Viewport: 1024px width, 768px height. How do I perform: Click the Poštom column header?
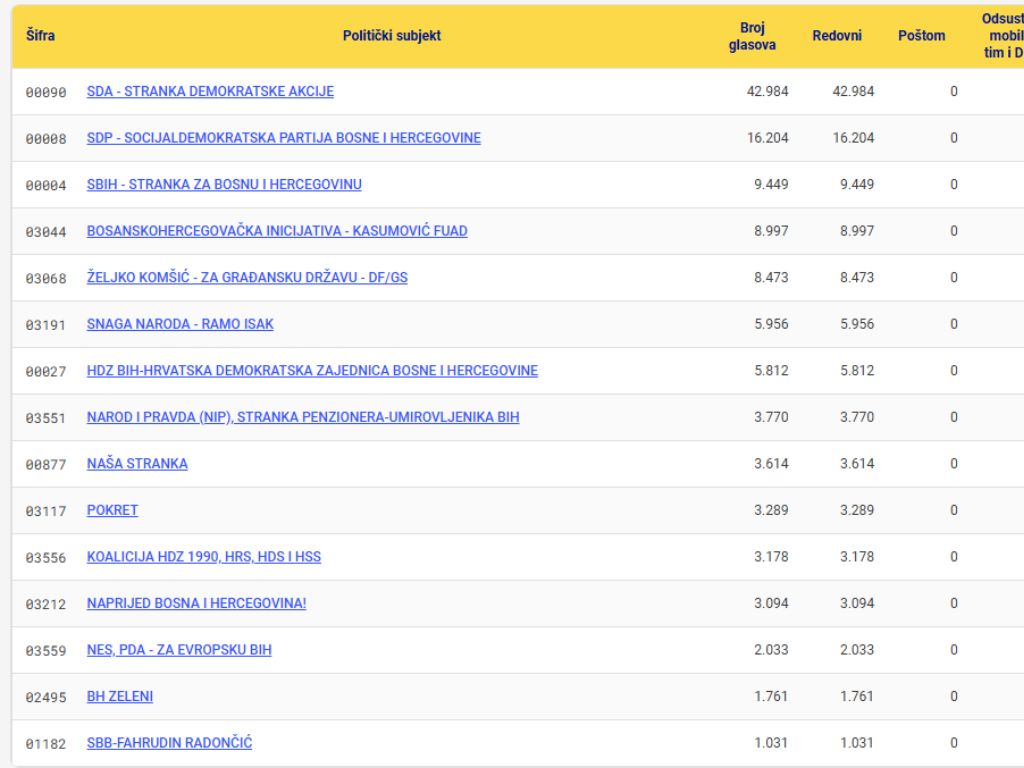tap(921, 35)
